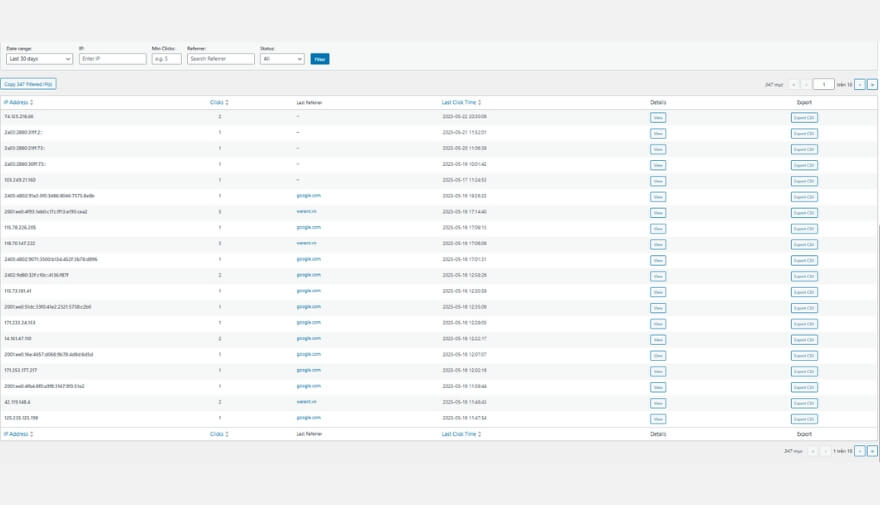The image size is (880, 505).
Task: Sort by Last Click Time in header
Action: tap(461, 102)
